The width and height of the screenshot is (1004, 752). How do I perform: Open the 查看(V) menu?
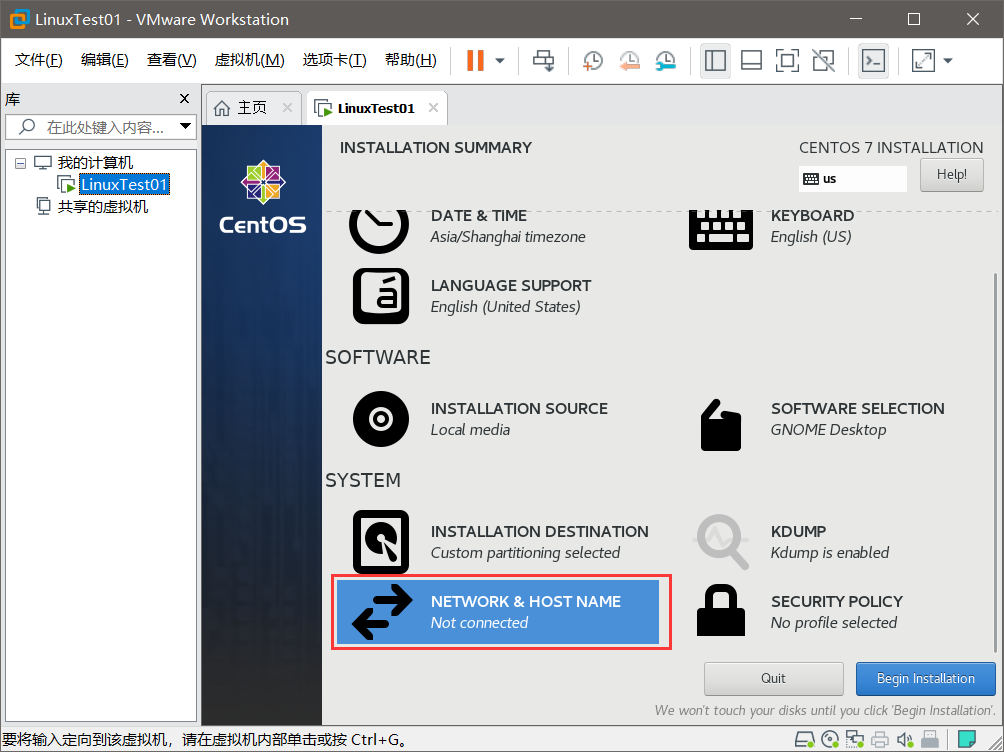(x=171, y=60)
